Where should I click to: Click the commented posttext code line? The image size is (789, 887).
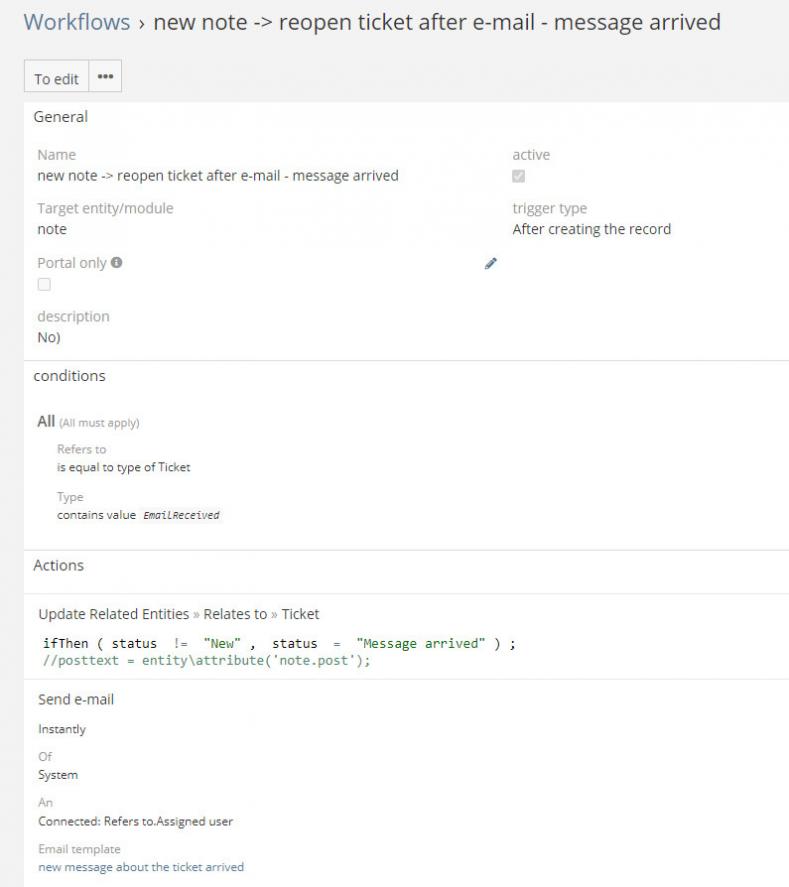pos(207,661)
